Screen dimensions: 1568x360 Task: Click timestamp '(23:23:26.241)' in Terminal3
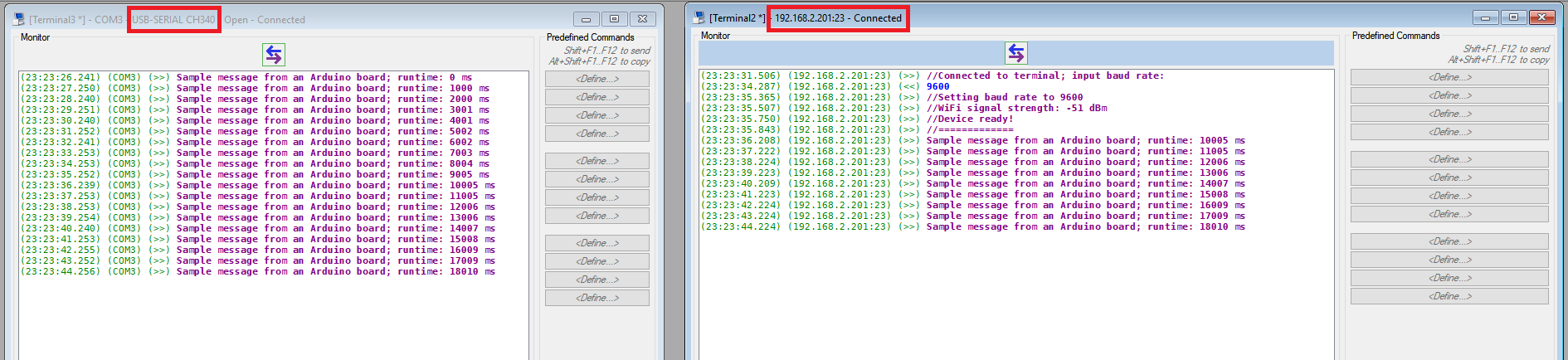60,77
